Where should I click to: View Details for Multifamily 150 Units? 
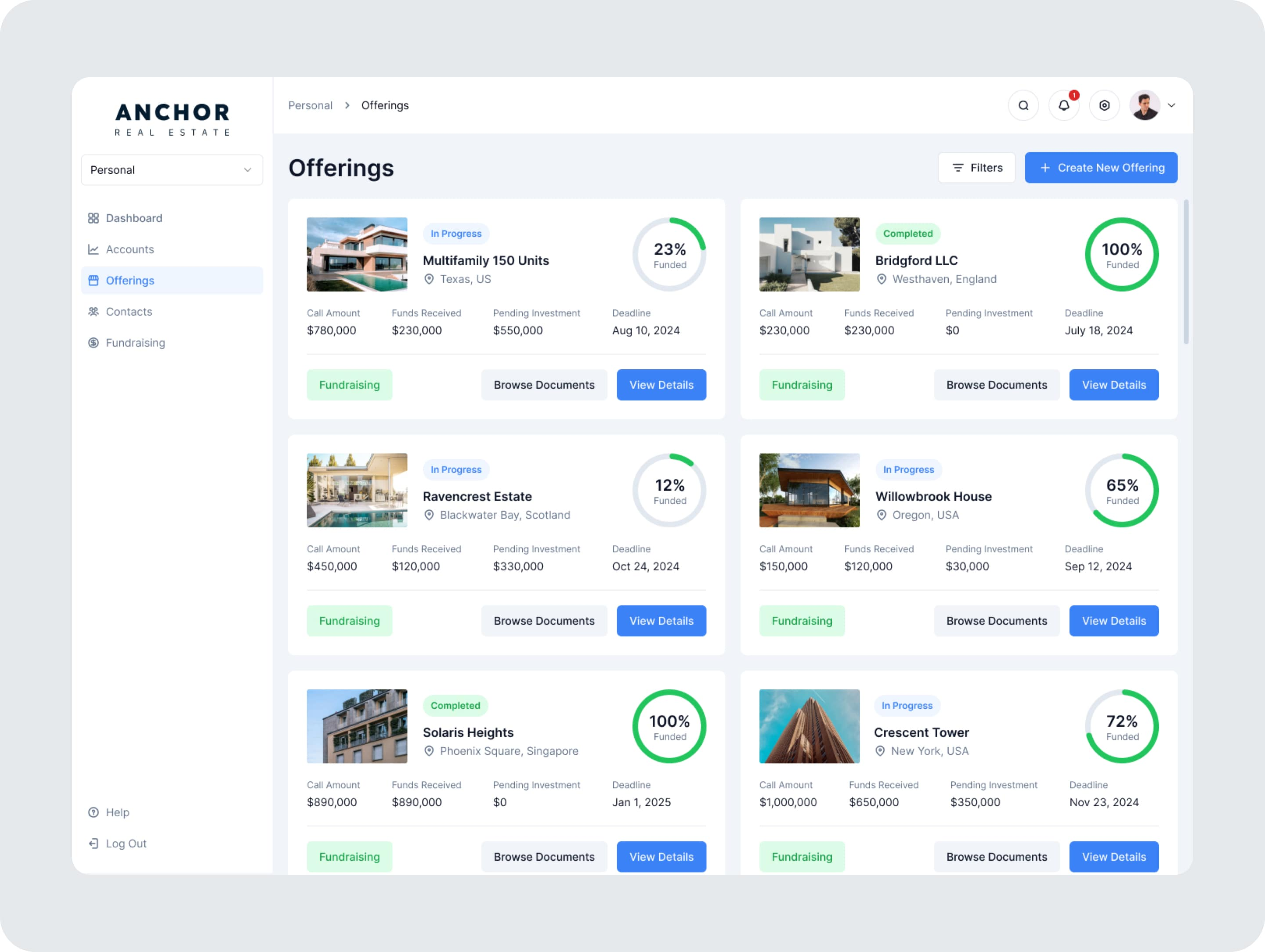661,385
